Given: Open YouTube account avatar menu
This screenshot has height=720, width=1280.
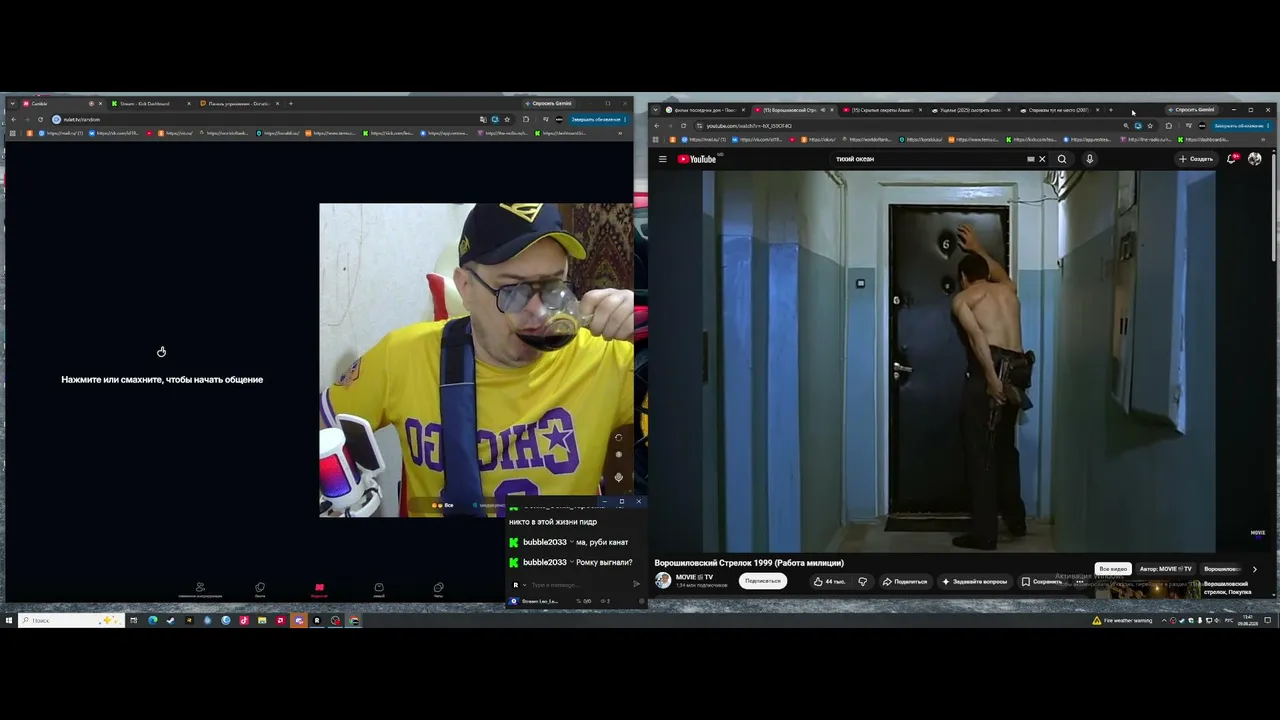Looking at the screenshot, I should (1255, 159).
